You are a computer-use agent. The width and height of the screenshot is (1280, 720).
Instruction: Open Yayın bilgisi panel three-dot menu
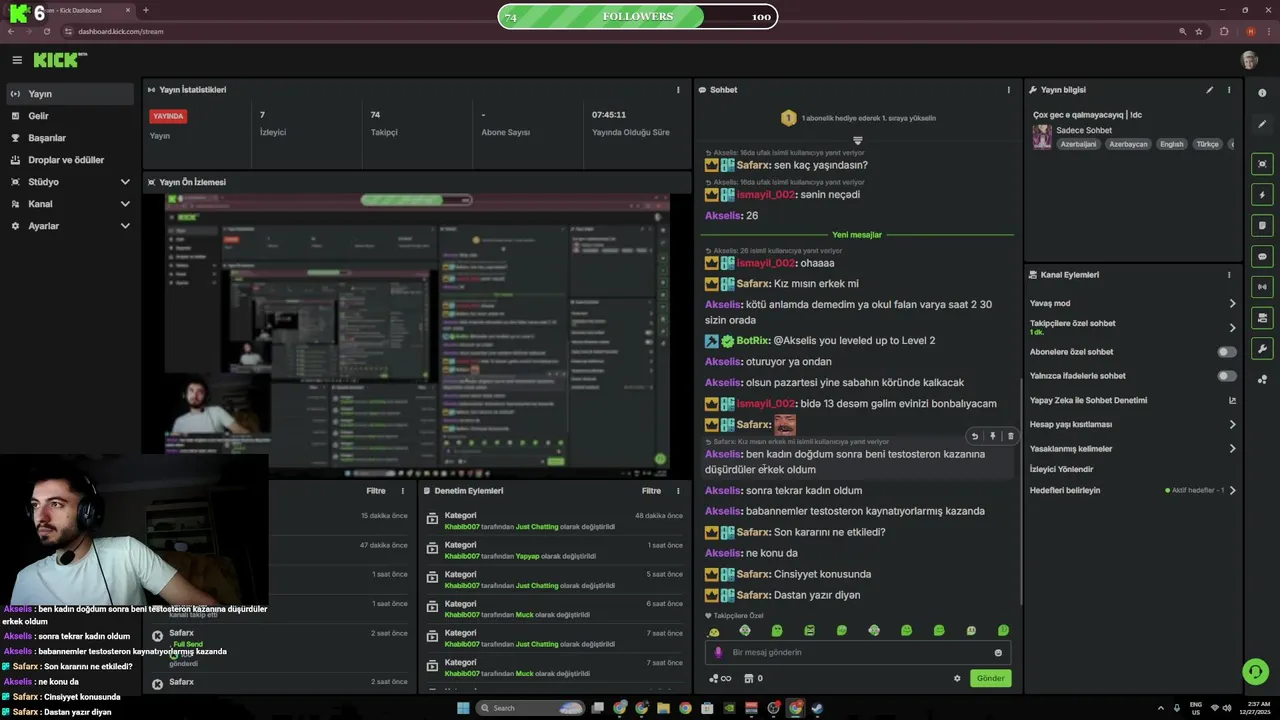(x=1229, y=90)
